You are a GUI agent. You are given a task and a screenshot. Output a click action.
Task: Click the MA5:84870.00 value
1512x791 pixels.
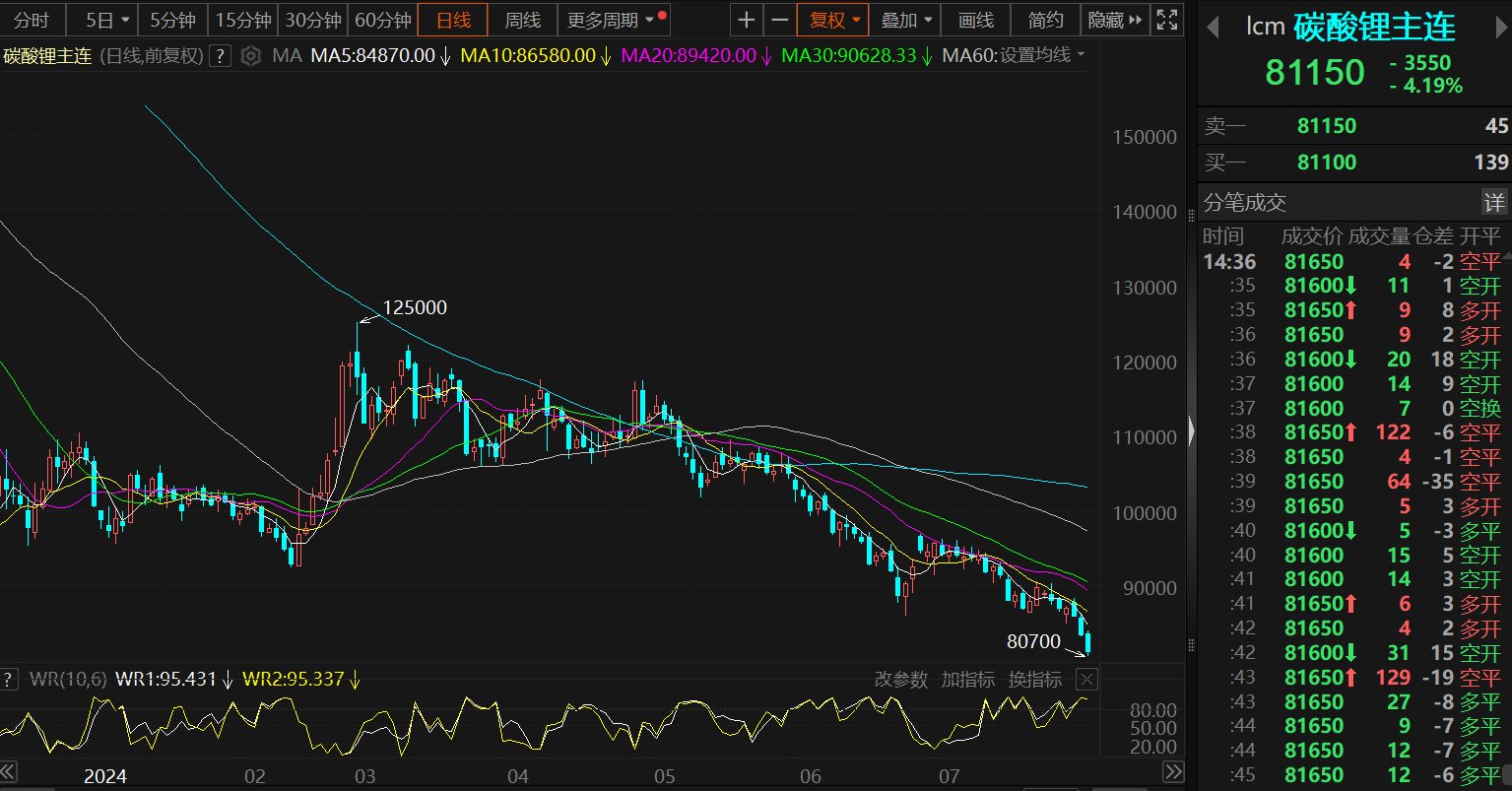click(x=373, y=56)
